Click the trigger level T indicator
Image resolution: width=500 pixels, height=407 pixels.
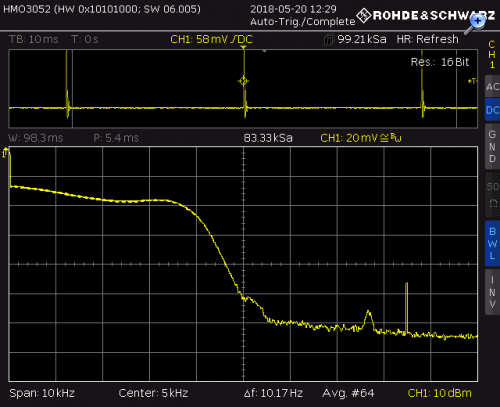tap(472, 81)
